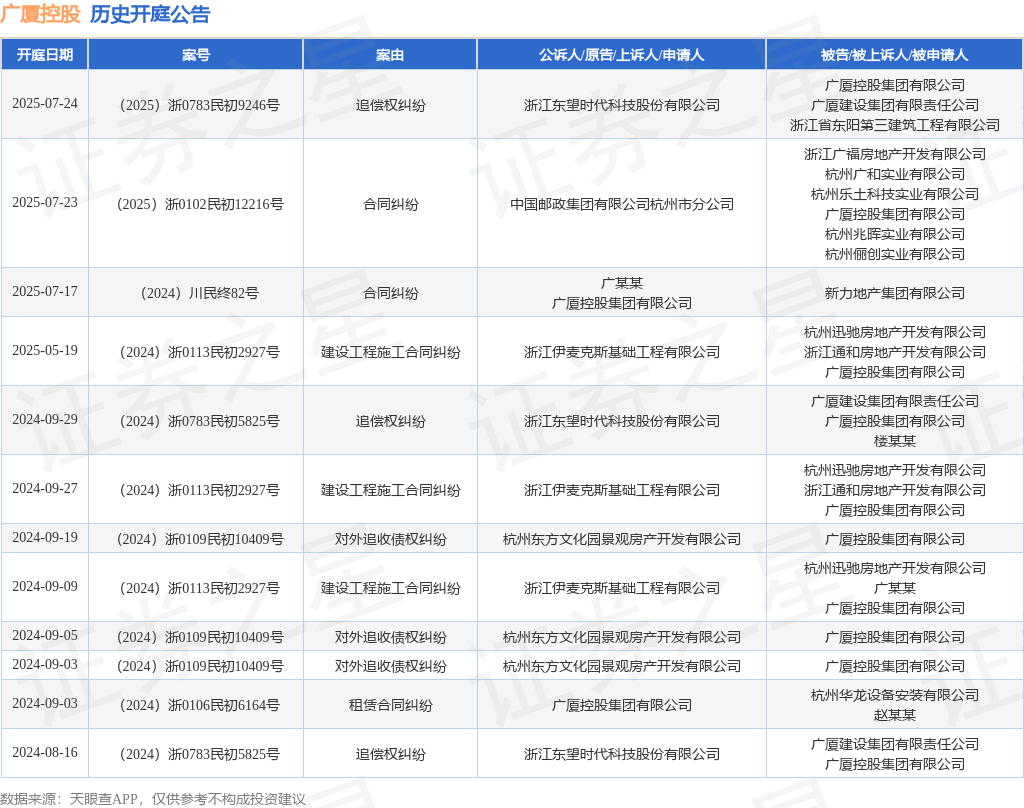Click the date 2025-07-24
Screen dimensions: 1024x808
tap(44, 104)
